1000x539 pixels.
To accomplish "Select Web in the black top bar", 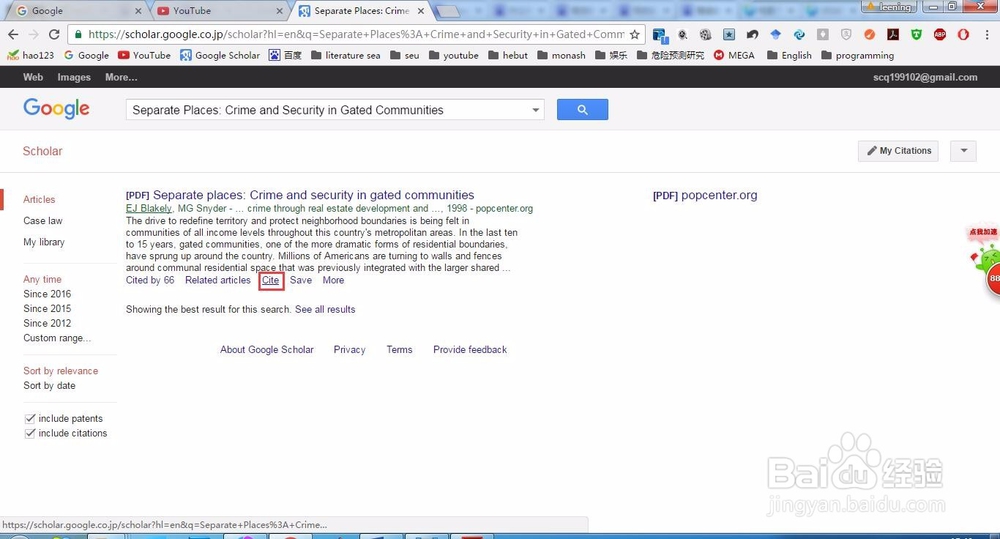I will [x=33, y=77].
